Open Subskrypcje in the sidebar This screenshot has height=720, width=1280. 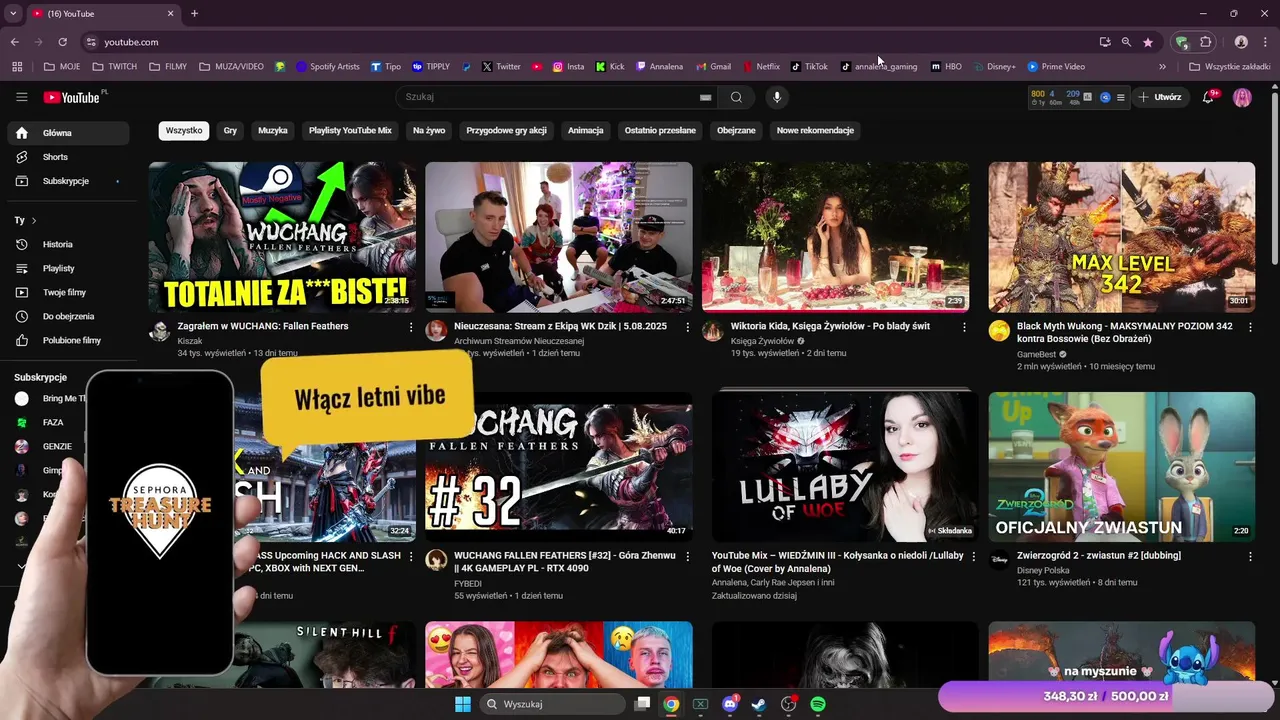pyautogui.click(x=68, y=181)
